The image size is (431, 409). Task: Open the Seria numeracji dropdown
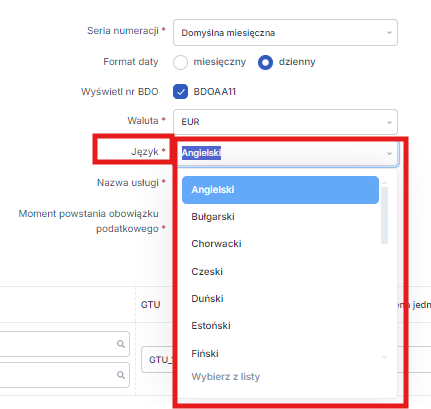click(x=285, y=33)
